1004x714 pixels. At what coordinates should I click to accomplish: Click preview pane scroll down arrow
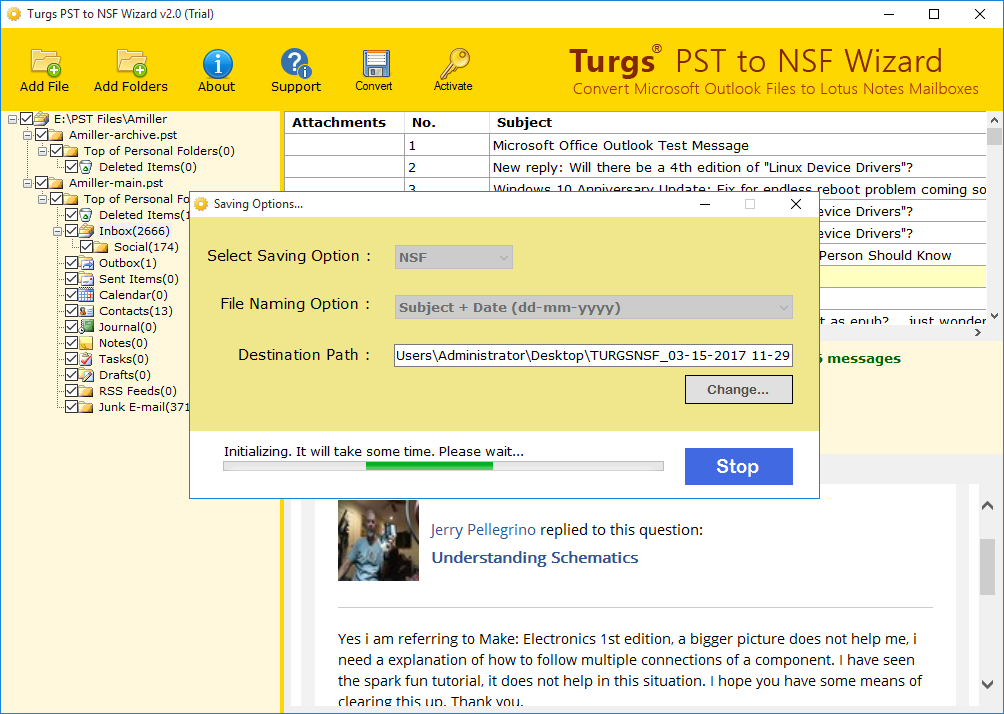pos(987,684)
